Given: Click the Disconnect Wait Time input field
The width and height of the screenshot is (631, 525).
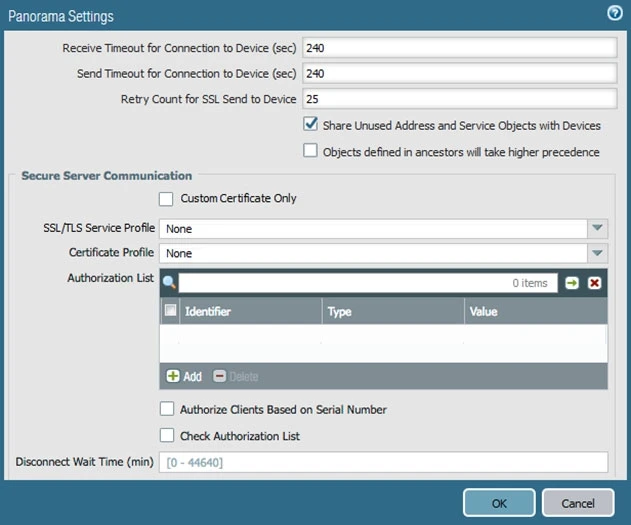Looking at the screenshot, I should click(x=383, y=462).
